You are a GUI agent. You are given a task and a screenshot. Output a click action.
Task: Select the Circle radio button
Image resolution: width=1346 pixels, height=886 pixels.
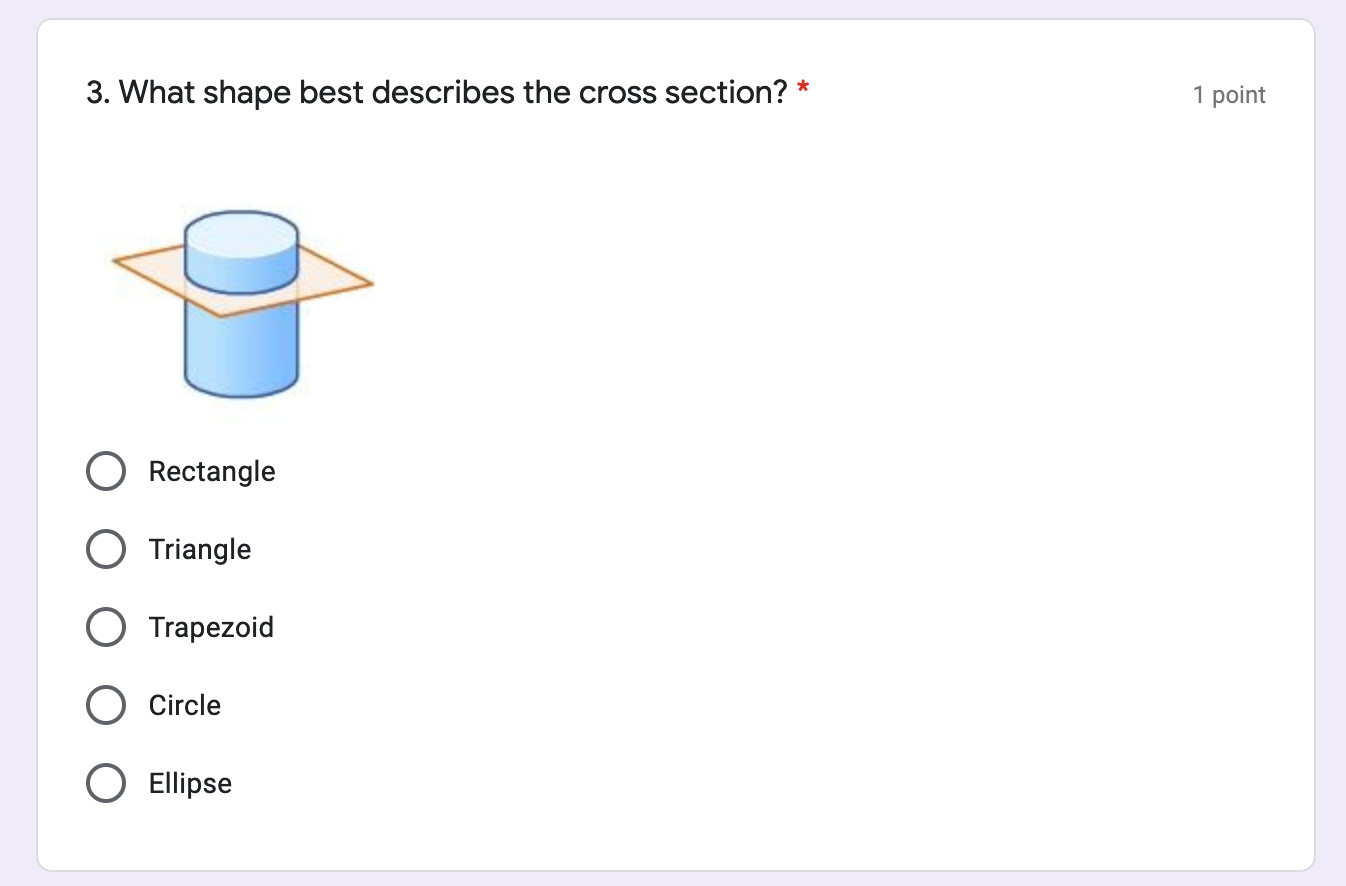coord(106,705)
